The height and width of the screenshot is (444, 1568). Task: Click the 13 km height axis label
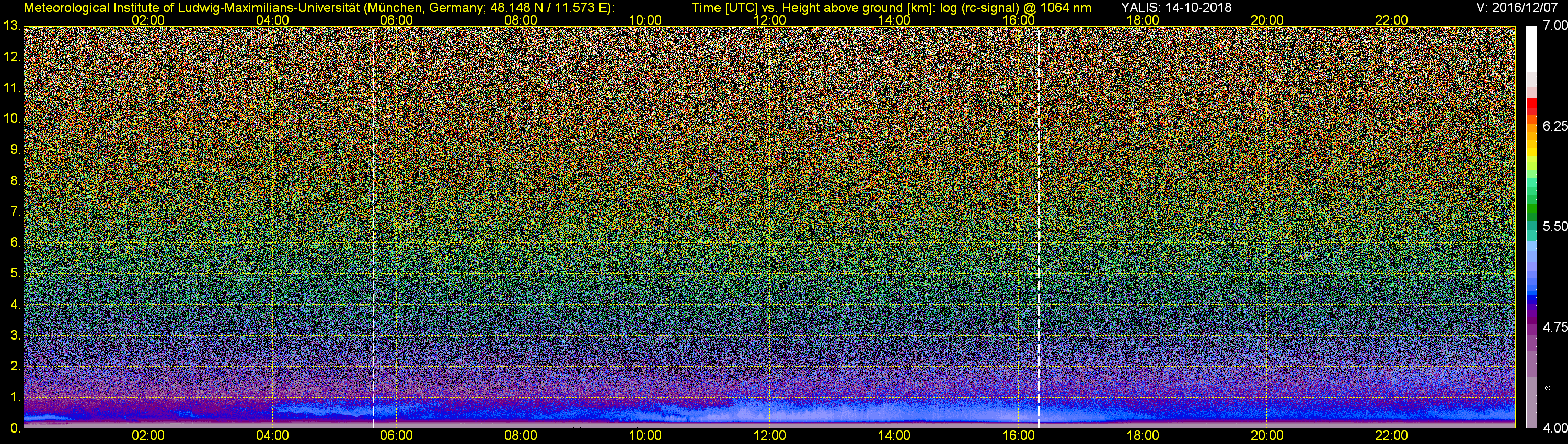point(11,26)
